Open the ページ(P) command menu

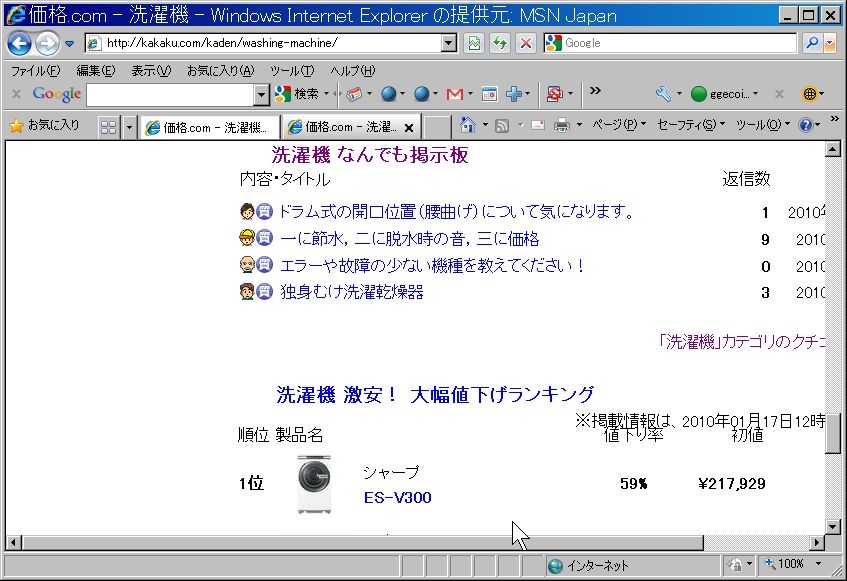tap(619, 125)
